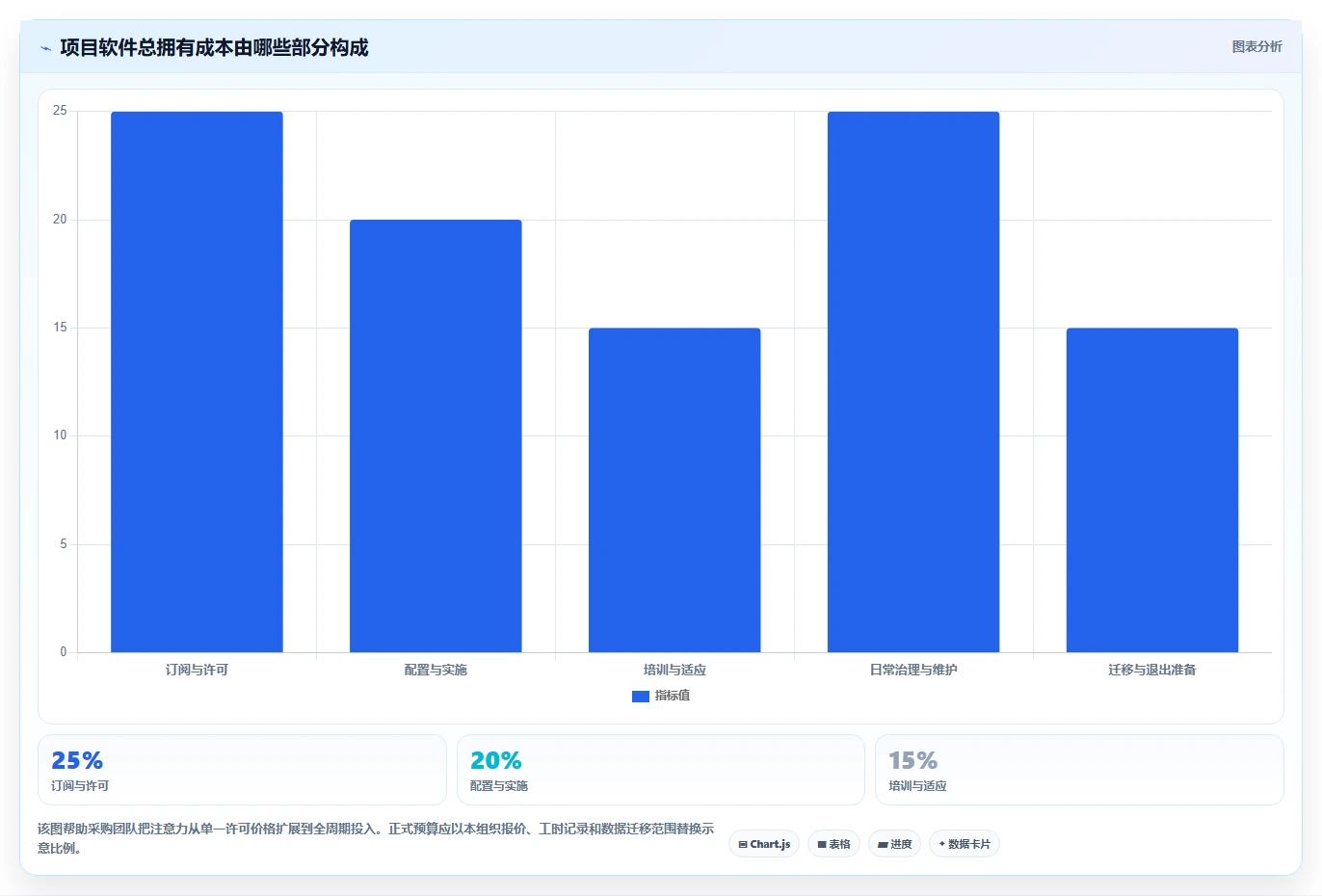Open the 25% 订阅与许可 card
Image resolution: width=1322 pixels, height=896 pixels.
[x=242, y=770]
